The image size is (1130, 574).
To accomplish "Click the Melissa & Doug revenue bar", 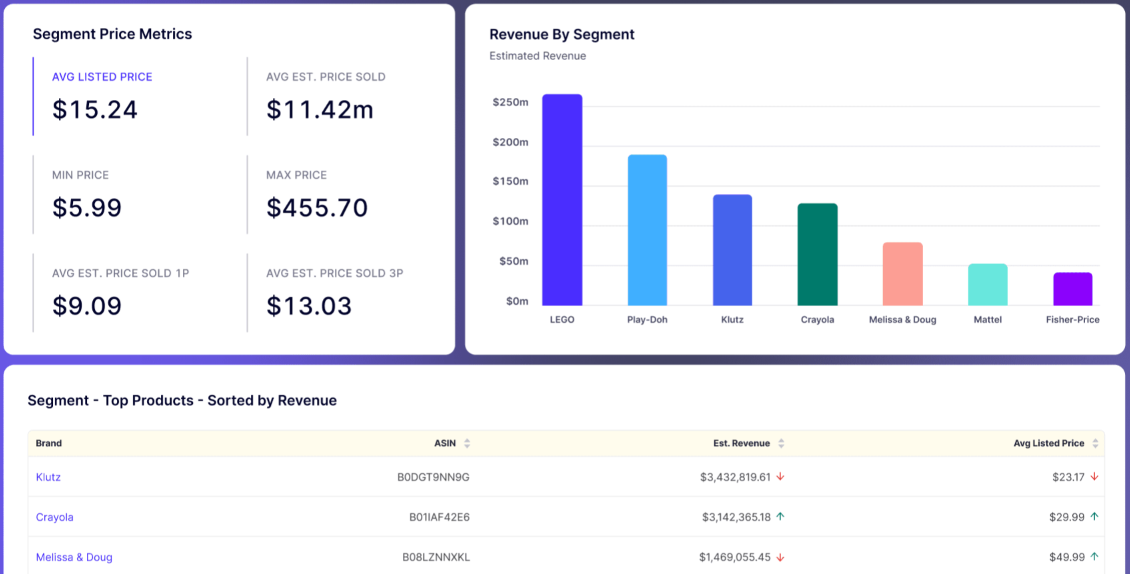I will (903, 274).
